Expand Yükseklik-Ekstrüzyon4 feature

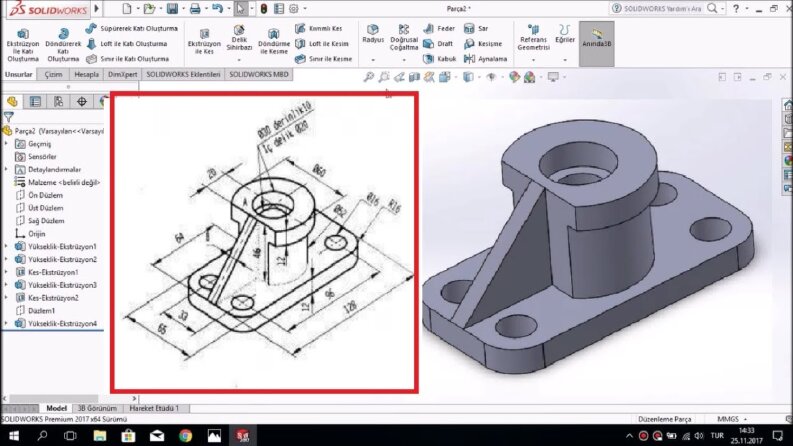[6, 323]
